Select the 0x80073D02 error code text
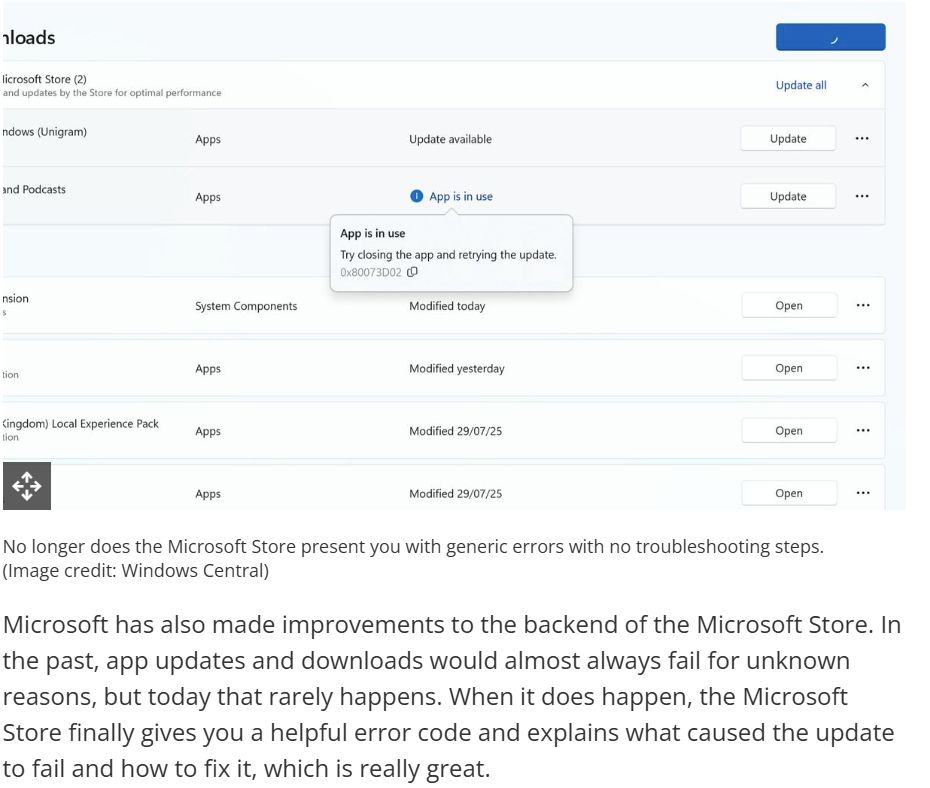Screen dimensions: 930x788 pyautogui.click(x=371, y=273)
